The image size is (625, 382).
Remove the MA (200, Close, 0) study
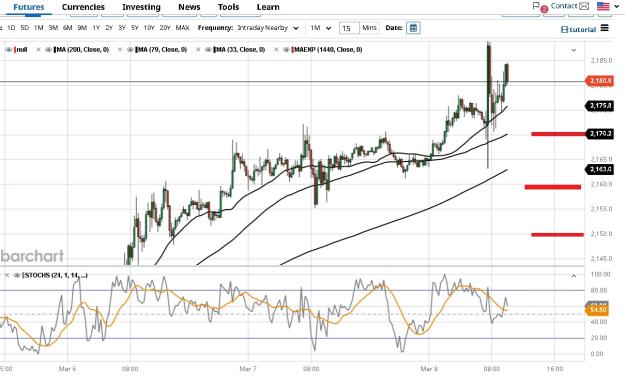pos(39,50)
